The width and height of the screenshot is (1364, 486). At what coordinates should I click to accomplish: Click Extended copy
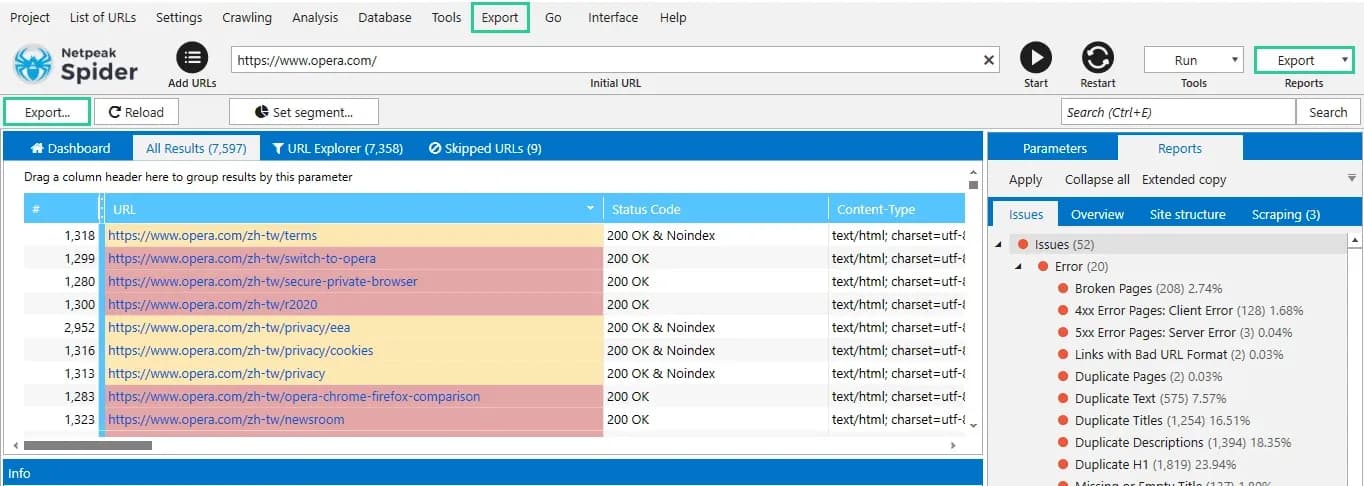1184,179
